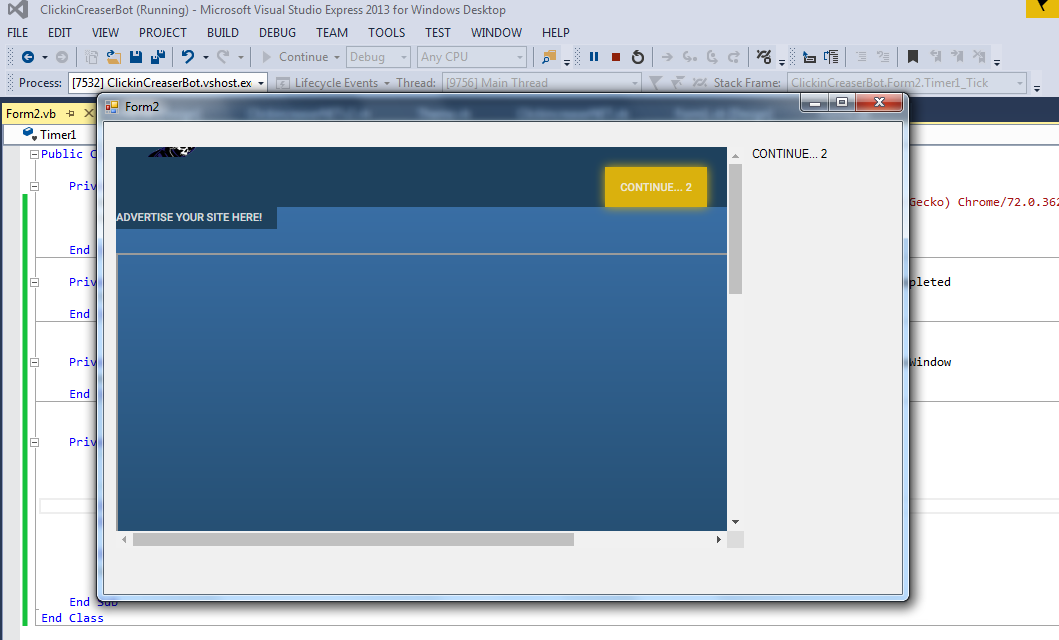1059x640 pixels.
Task: Click the scroll left arrow in Form2 browser
Action: pos(124,539)
